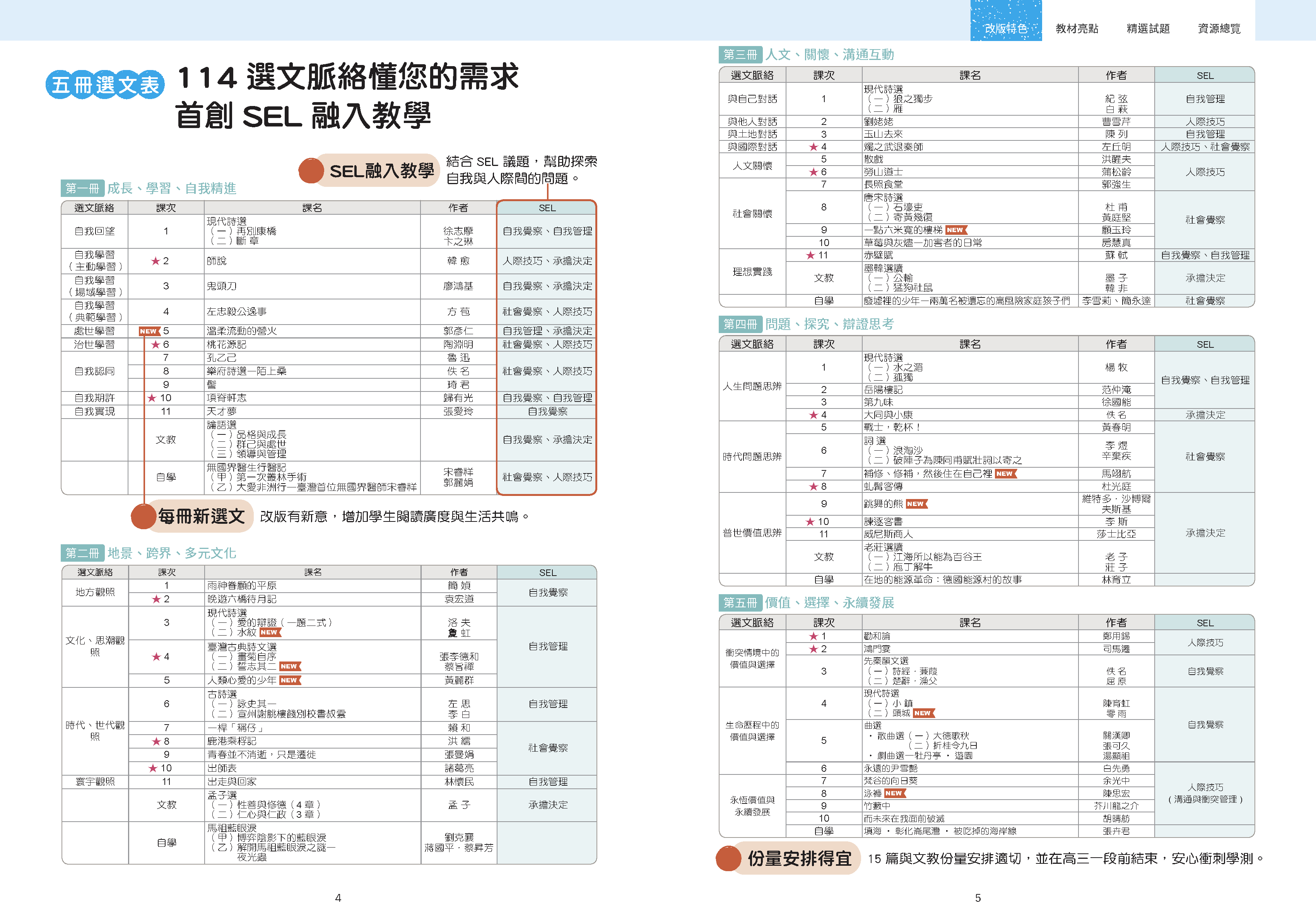Click the 五冊選文表 cloud badge

(105, 84)
